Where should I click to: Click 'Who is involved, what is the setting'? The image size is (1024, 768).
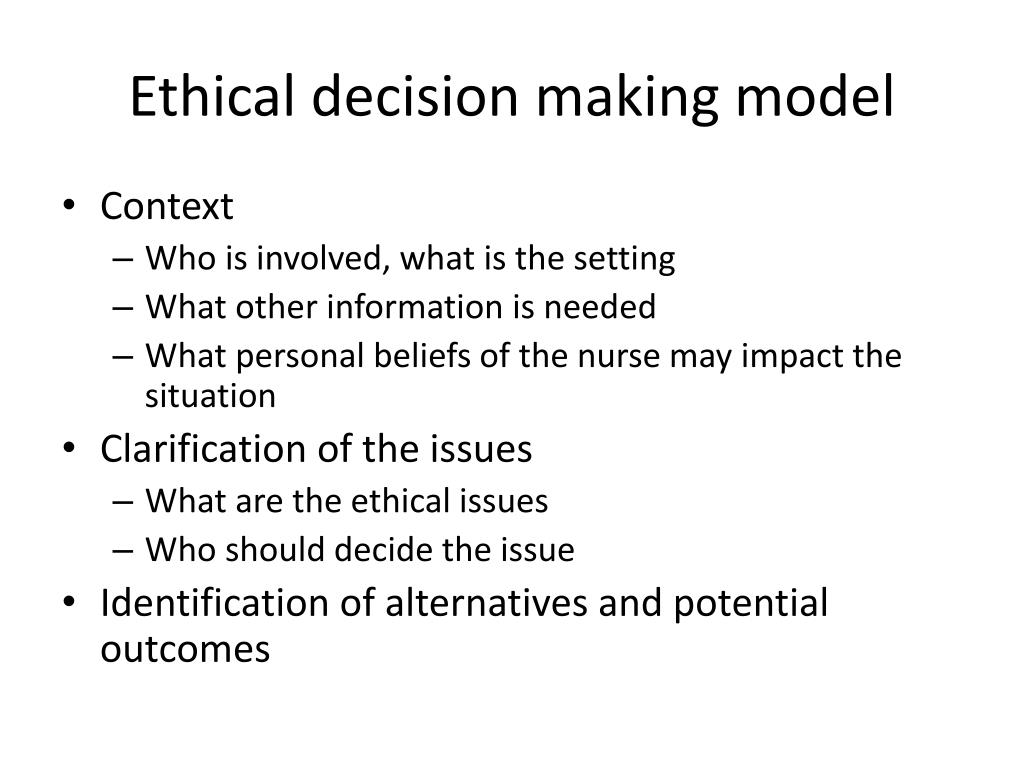410,258
